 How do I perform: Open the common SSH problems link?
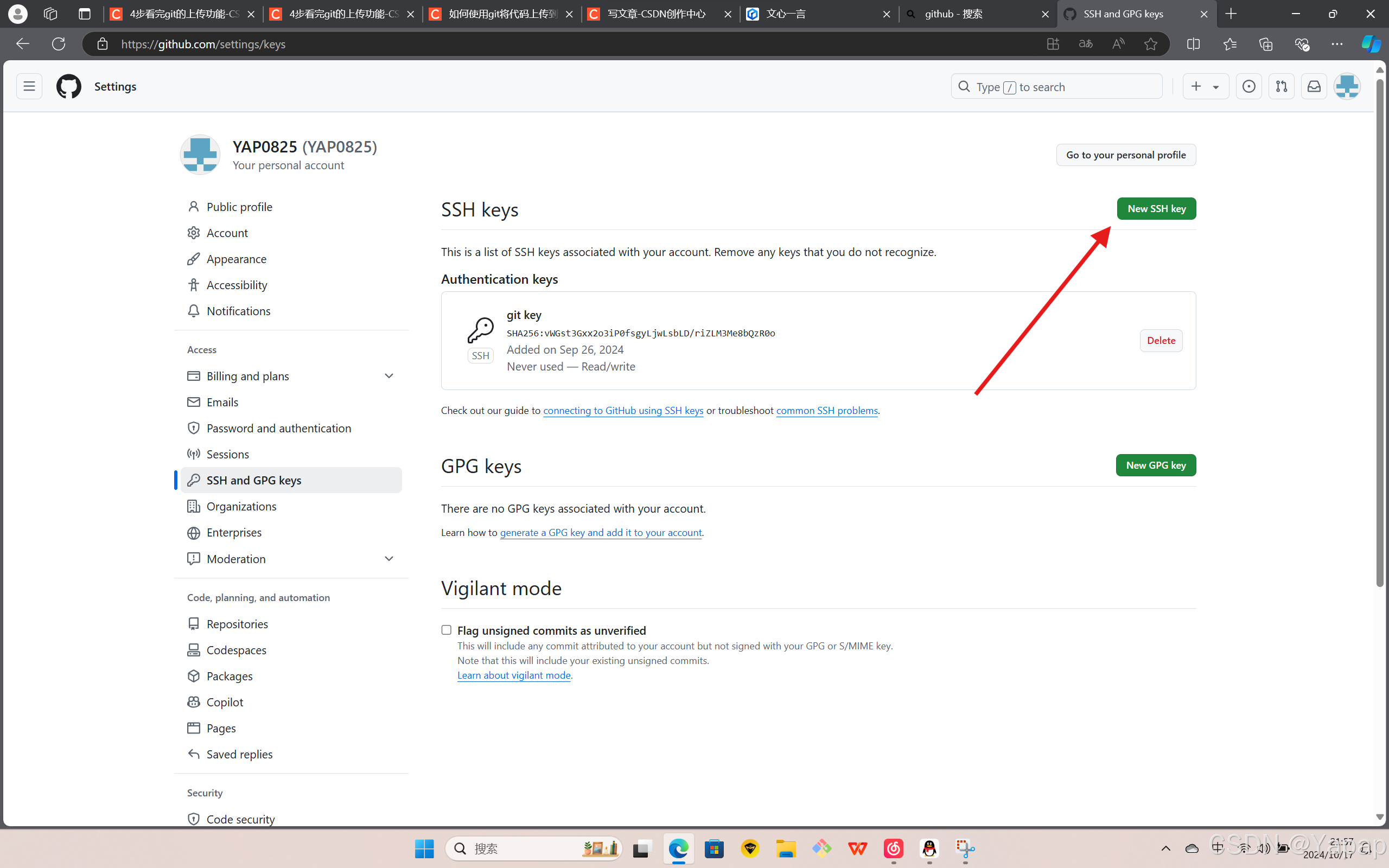click(826, 411)
